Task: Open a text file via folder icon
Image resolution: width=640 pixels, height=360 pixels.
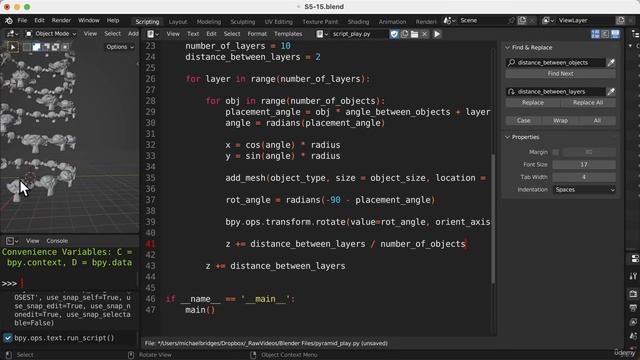Action: click(414, 34)
